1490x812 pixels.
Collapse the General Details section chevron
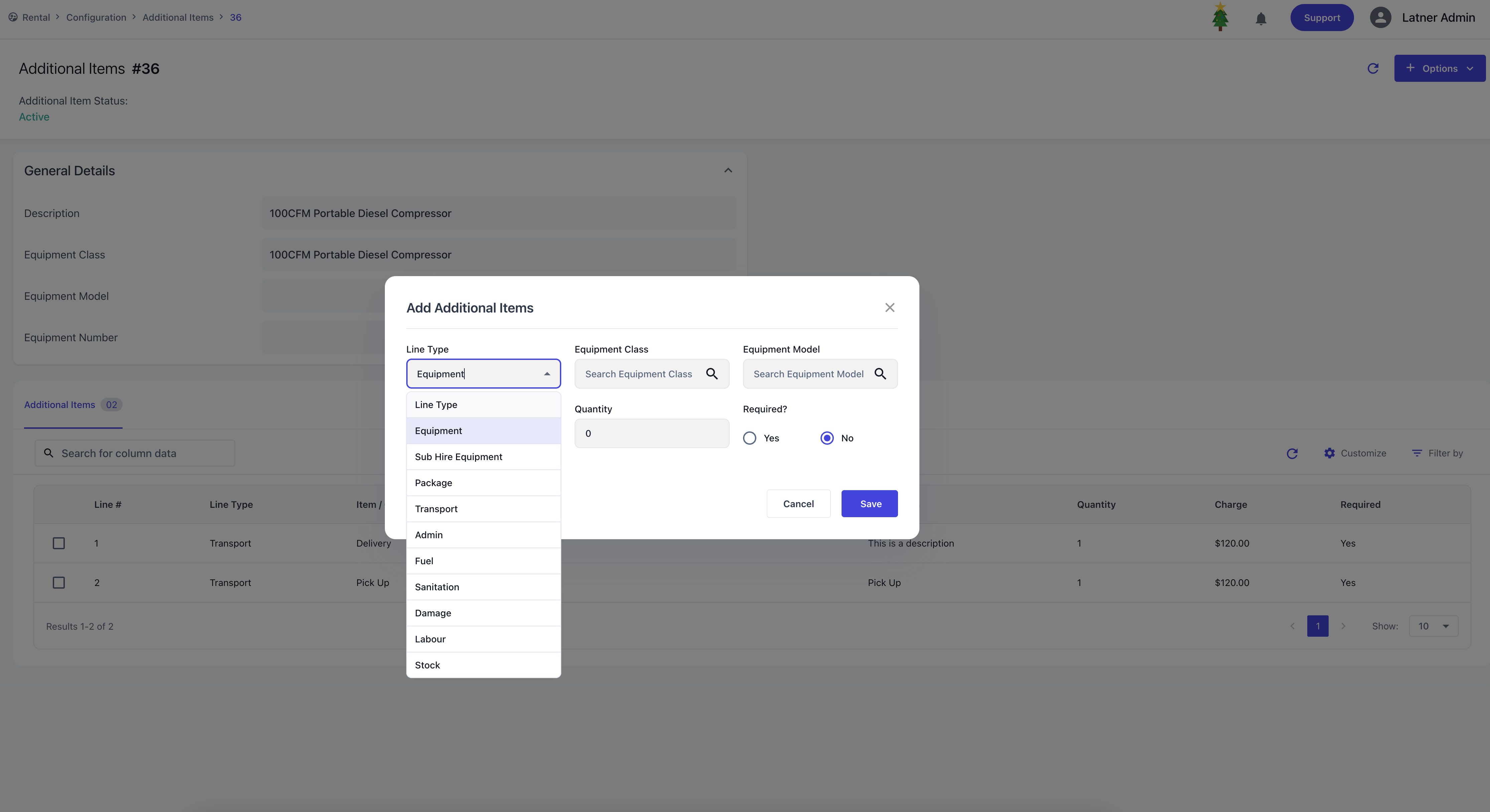[728, 171]
